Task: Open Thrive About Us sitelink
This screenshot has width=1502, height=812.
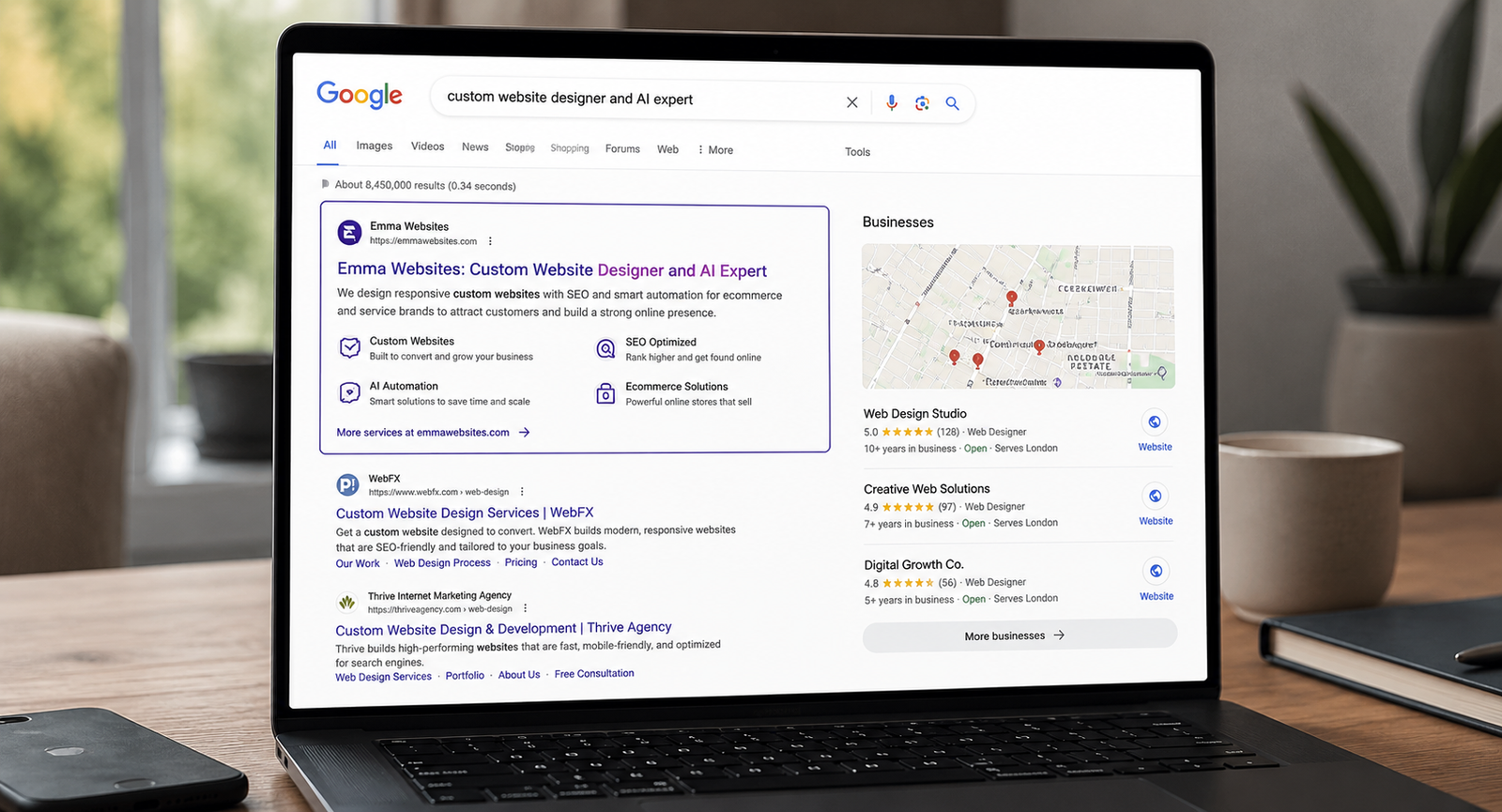Action: pyautogui.click(x=519, y=675)
